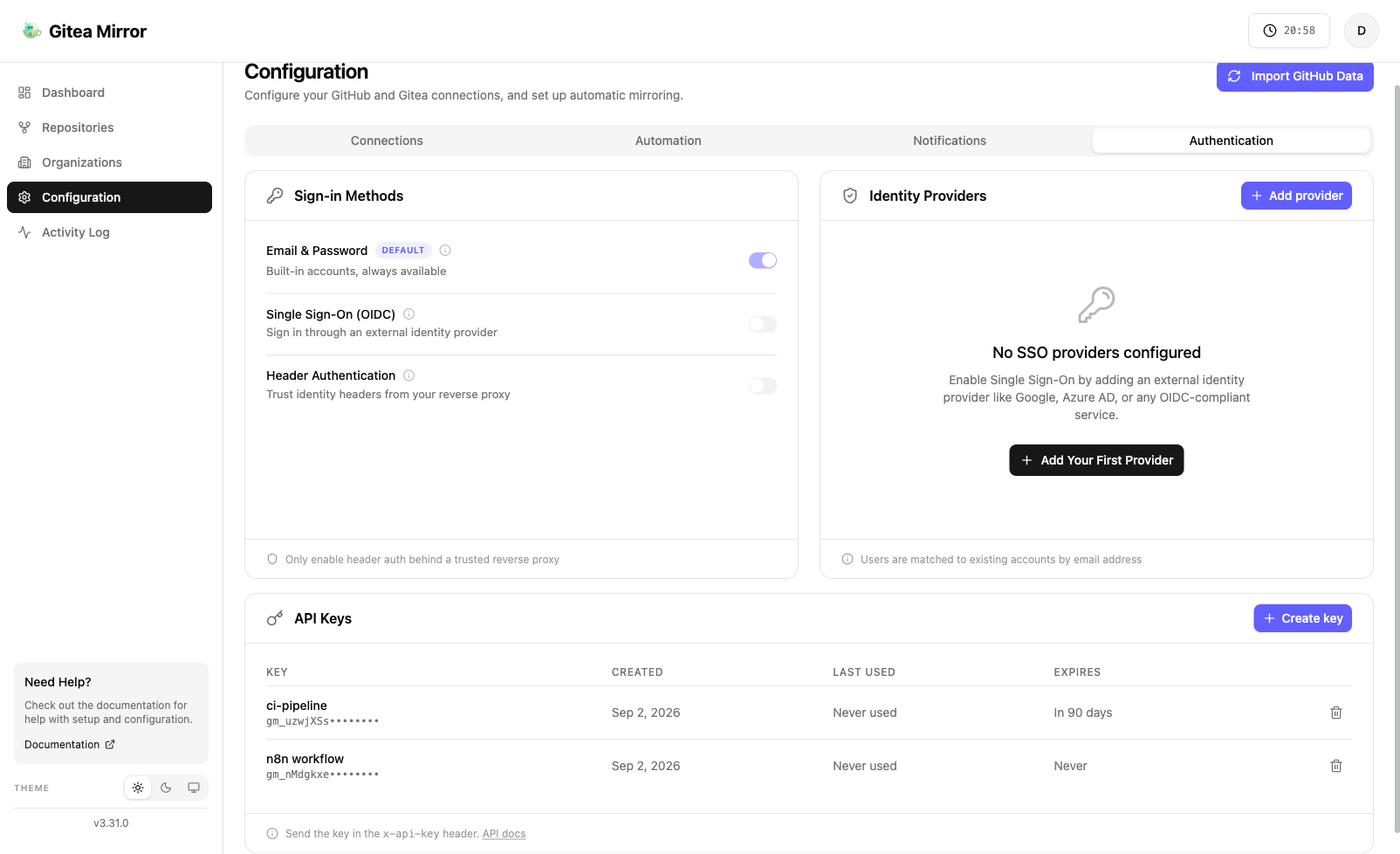Click Add Your First Provider
1400x854 pixels.
[1096, 460]
